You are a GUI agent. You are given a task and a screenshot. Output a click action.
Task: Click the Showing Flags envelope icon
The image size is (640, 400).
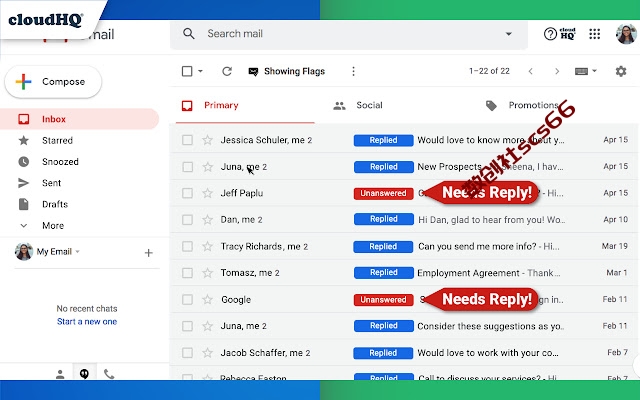pyautogui.click(x=253, y=72)
